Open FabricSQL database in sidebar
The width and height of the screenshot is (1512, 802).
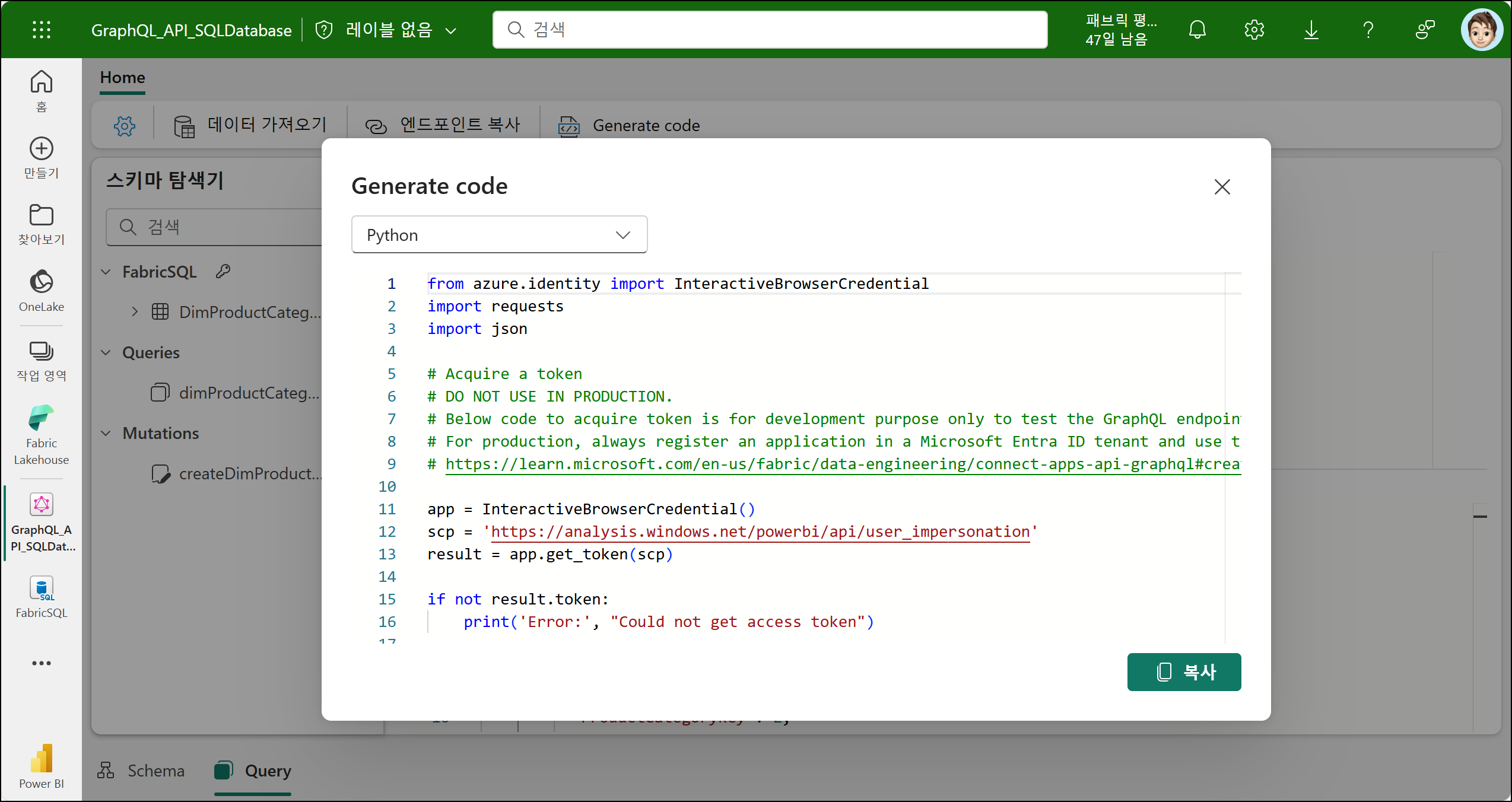41,597
